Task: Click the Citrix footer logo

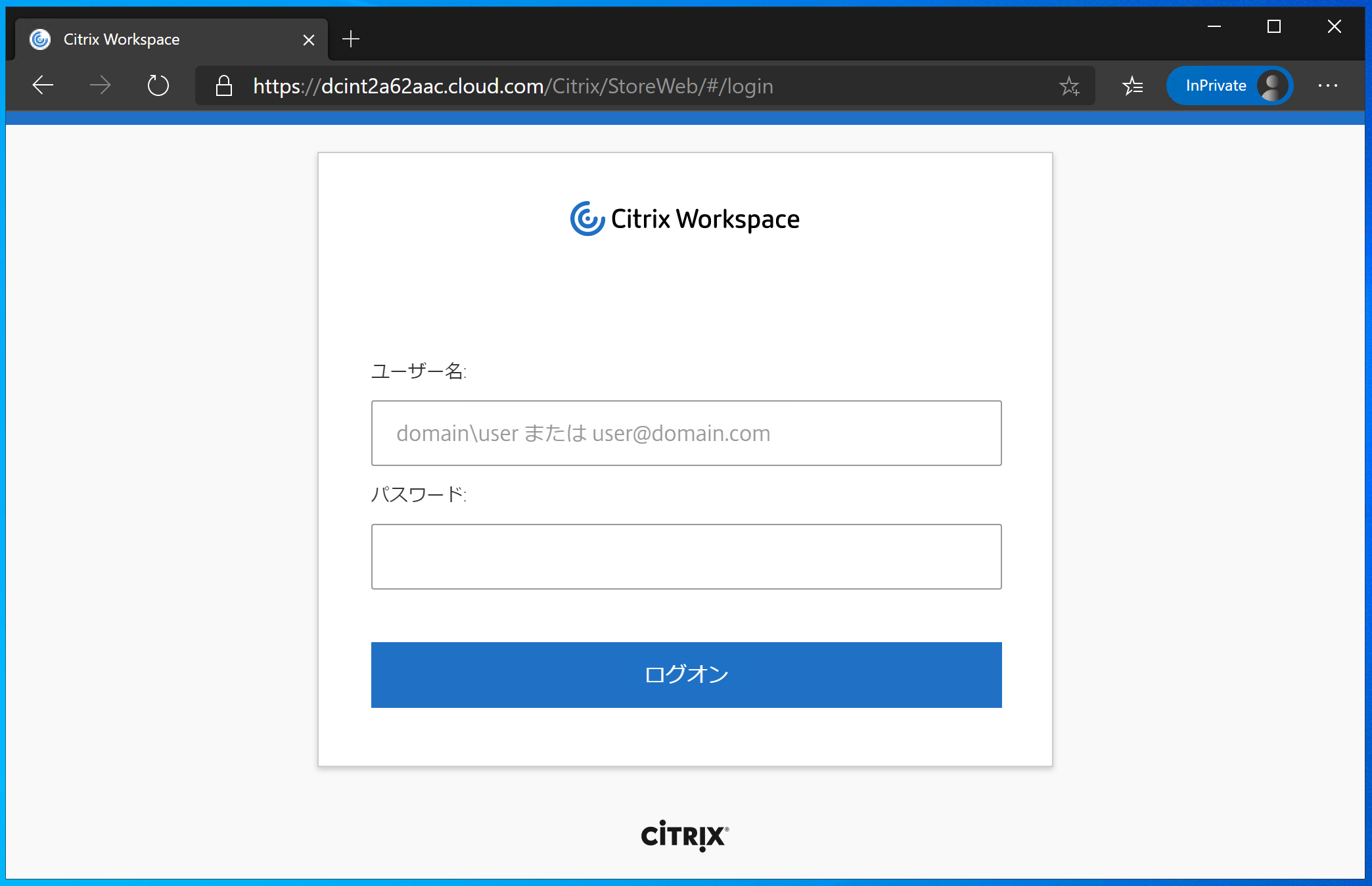Action: coord(685,835)
